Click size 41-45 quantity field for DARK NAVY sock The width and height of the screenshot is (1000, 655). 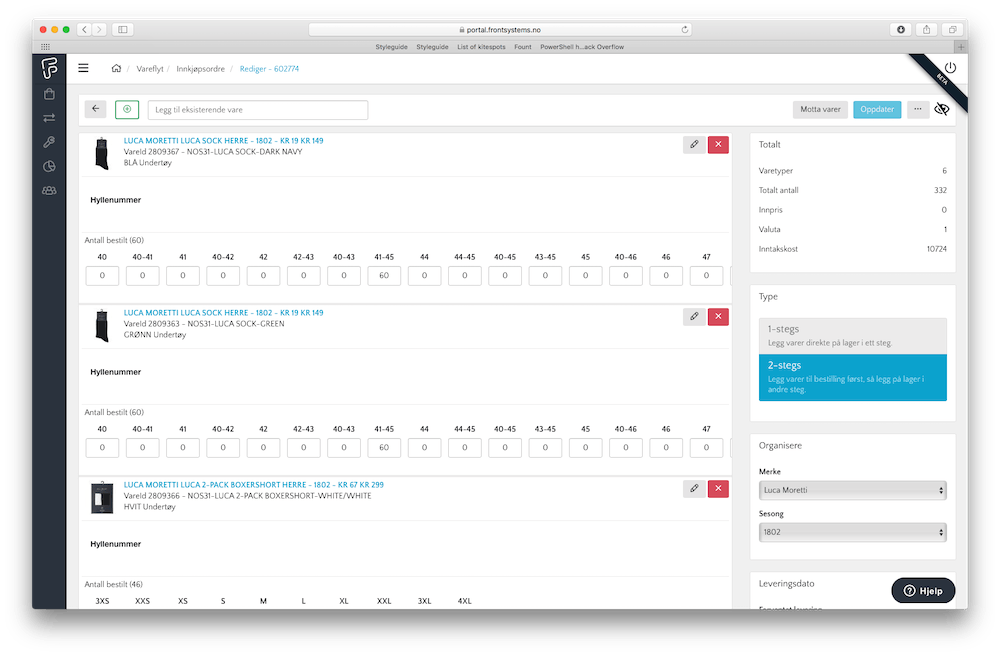384,276
